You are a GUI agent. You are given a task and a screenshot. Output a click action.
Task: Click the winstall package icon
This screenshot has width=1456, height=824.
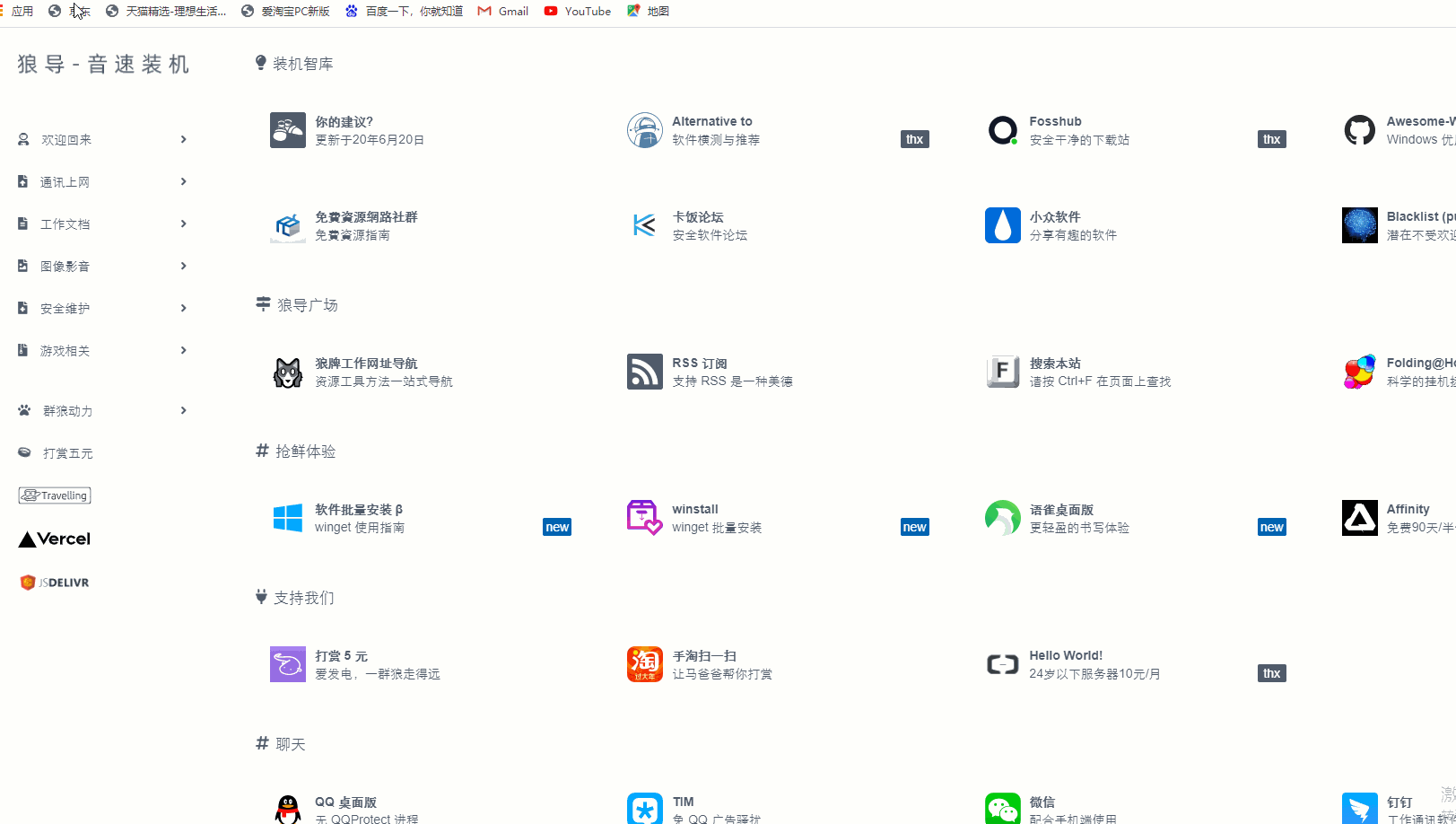tap(644, 518)
